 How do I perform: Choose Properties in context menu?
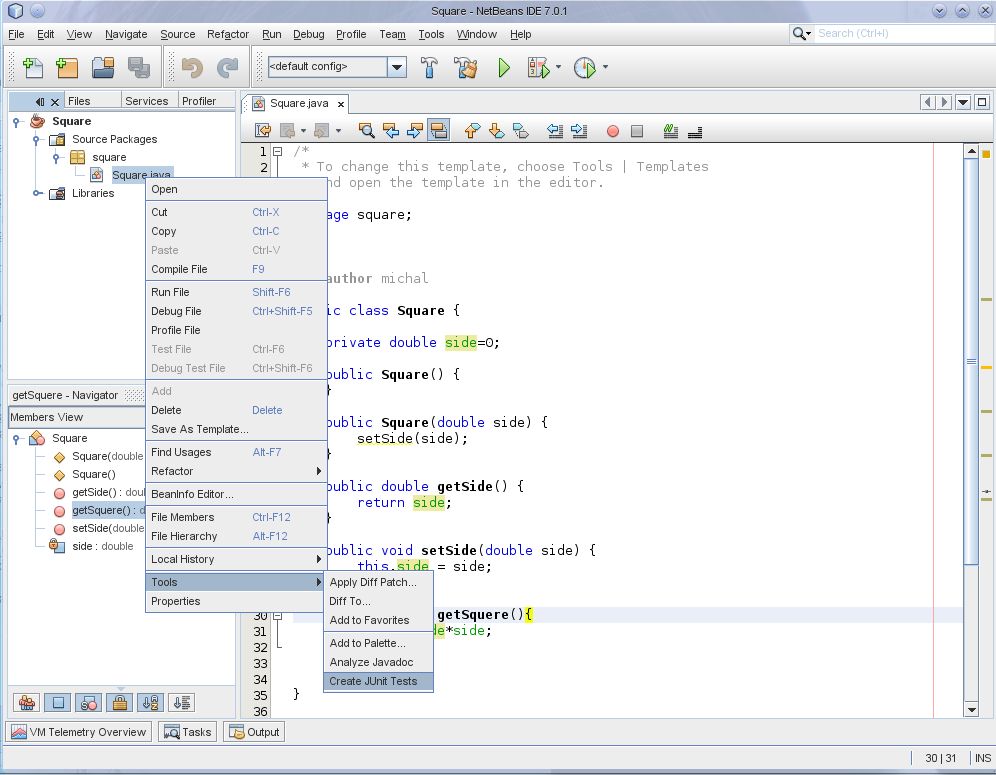(236, 601)
